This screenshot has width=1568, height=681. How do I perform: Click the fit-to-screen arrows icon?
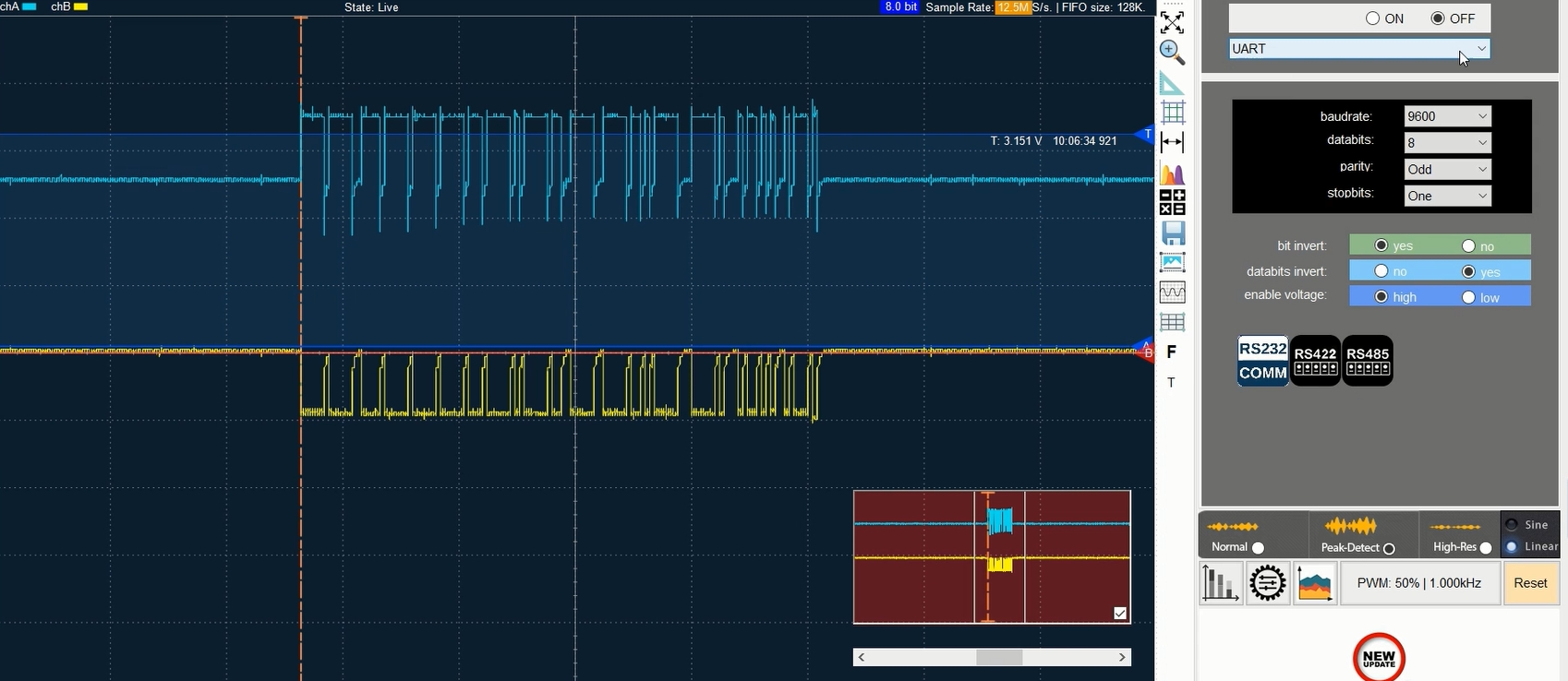(1172, 22)
